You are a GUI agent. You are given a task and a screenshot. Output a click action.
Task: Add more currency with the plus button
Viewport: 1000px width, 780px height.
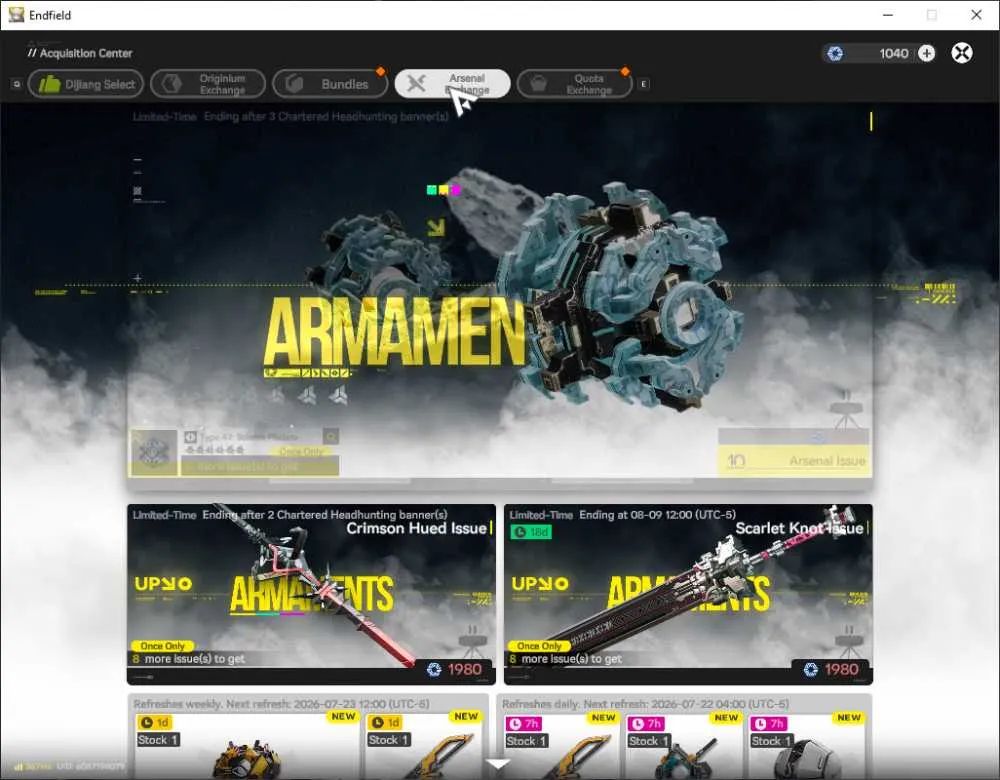(x=927, y=54)
